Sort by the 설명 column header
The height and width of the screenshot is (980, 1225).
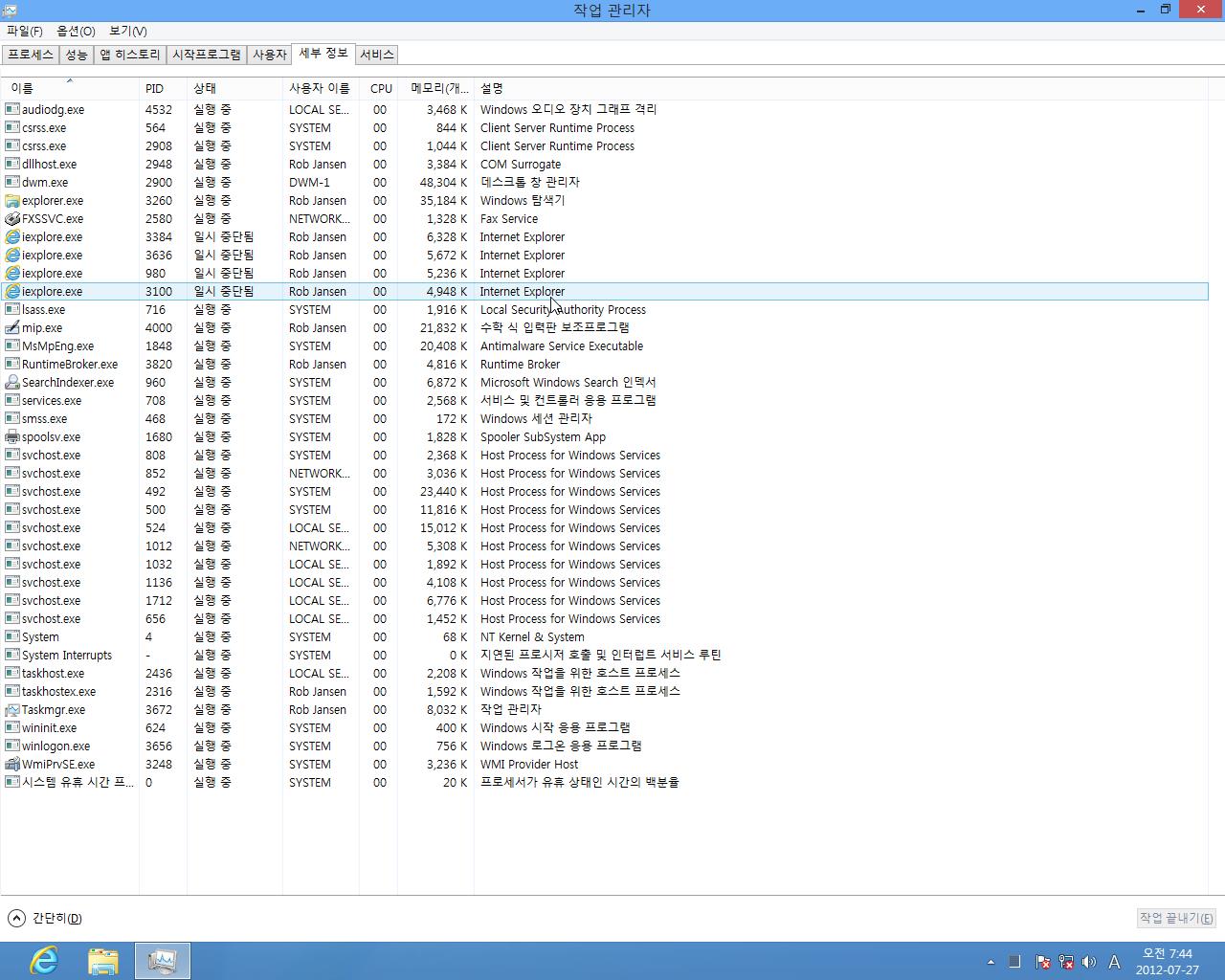click(x=842, y=88)
